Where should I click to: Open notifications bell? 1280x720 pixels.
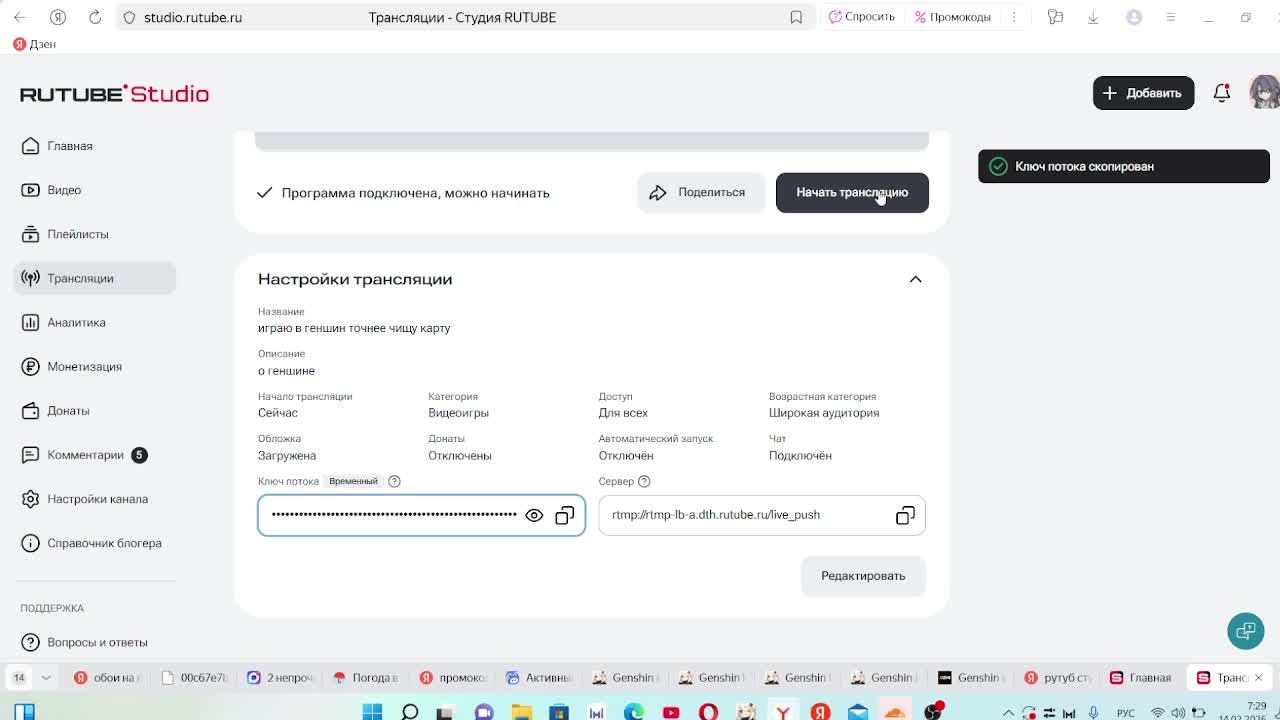(x=1222, y=93)
